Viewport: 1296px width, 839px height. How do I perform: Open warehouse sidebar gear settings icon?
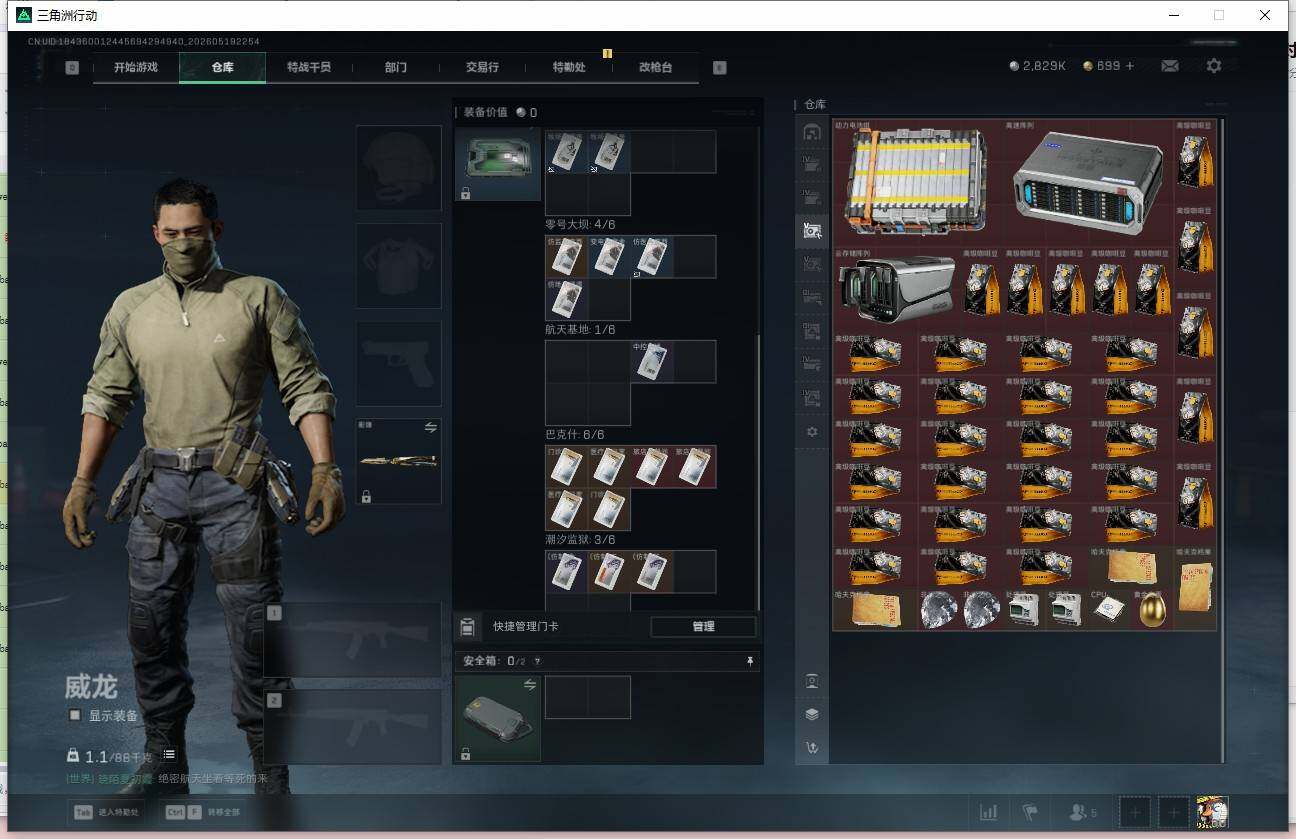coord(812,432)
